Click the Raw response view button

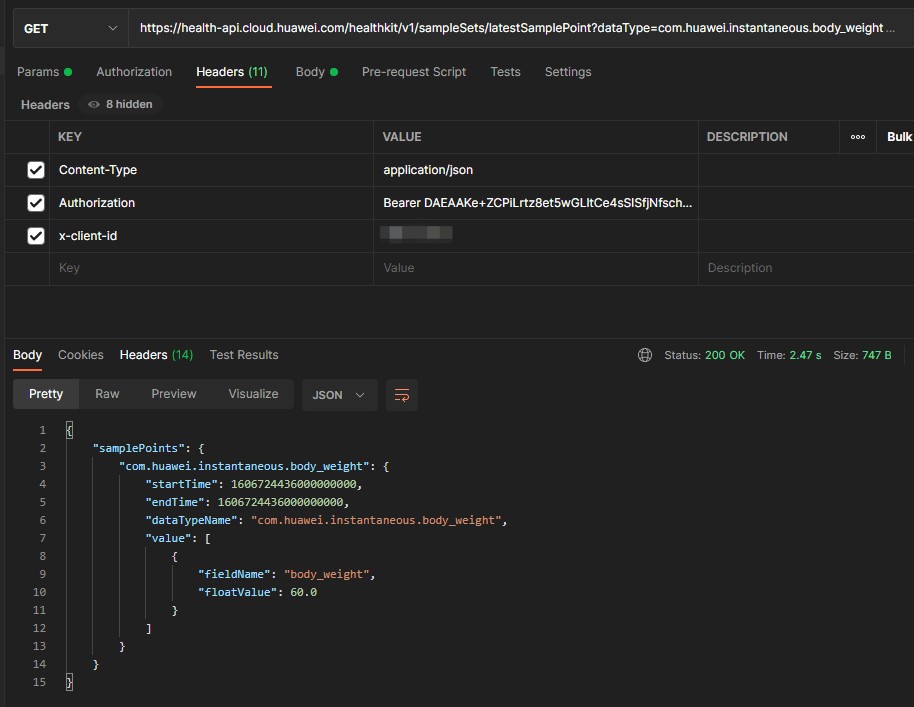point(107,394)
